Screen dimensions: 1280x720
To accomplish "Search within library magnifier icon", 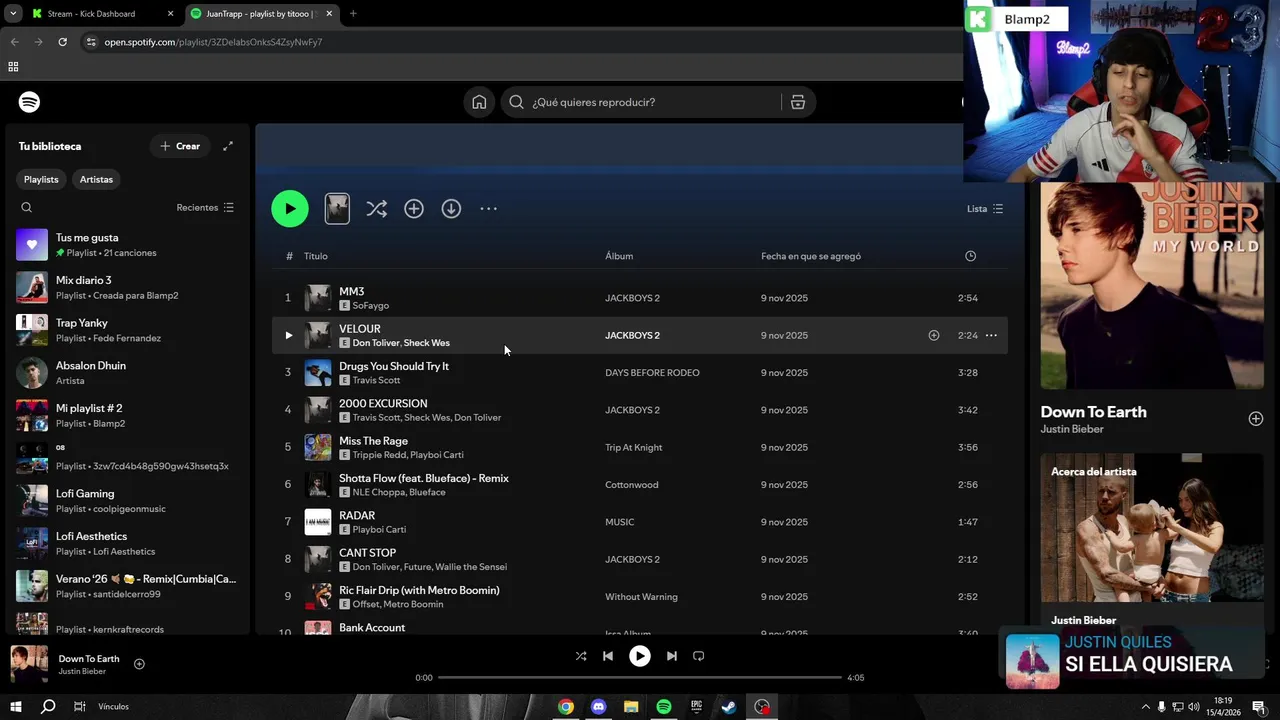I will (27, 208).
